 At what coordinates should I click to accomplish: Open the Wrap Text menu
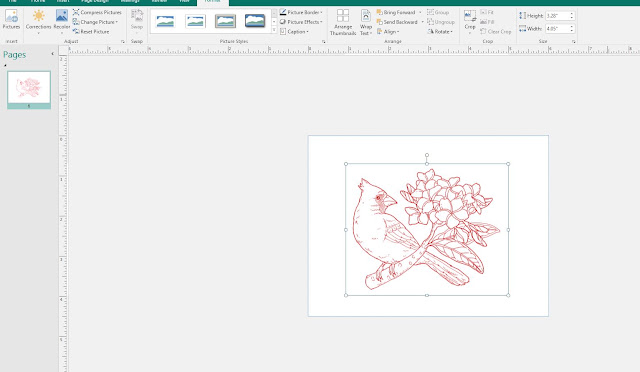click(x=366, y=22)
